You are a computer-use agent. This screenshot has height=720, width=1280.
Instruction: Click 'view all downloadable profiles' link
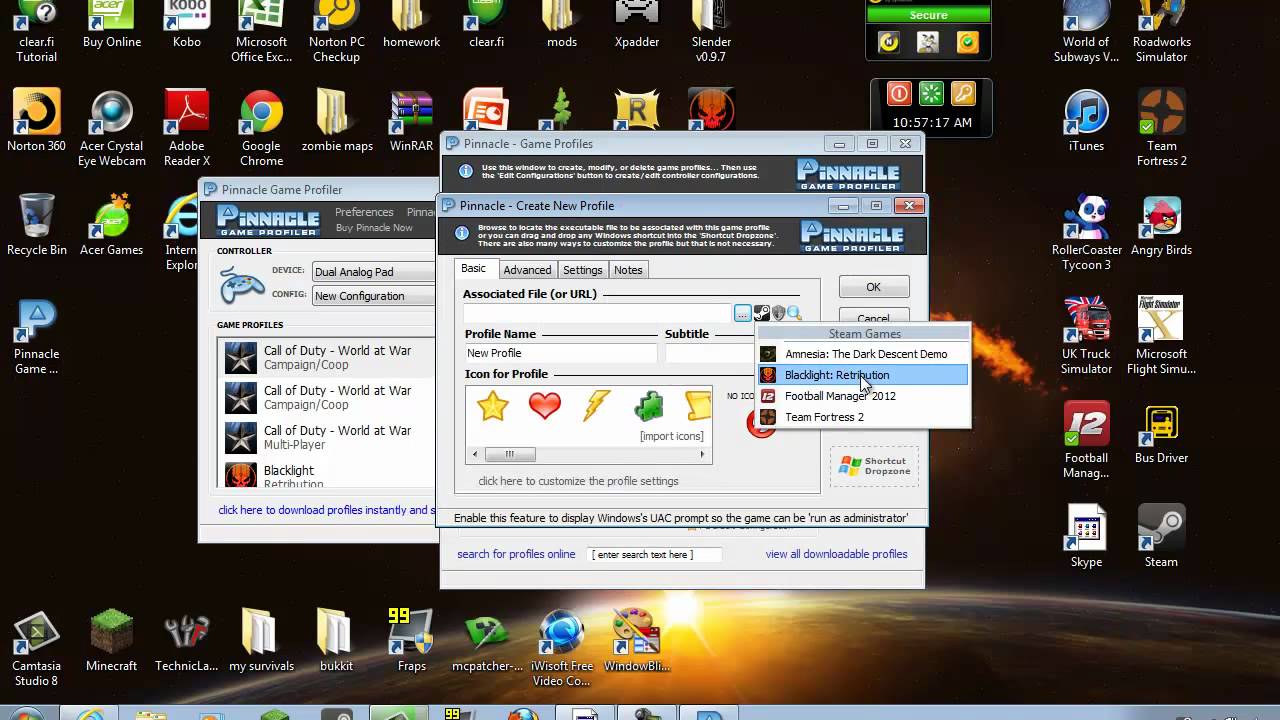tap(837, 554)
